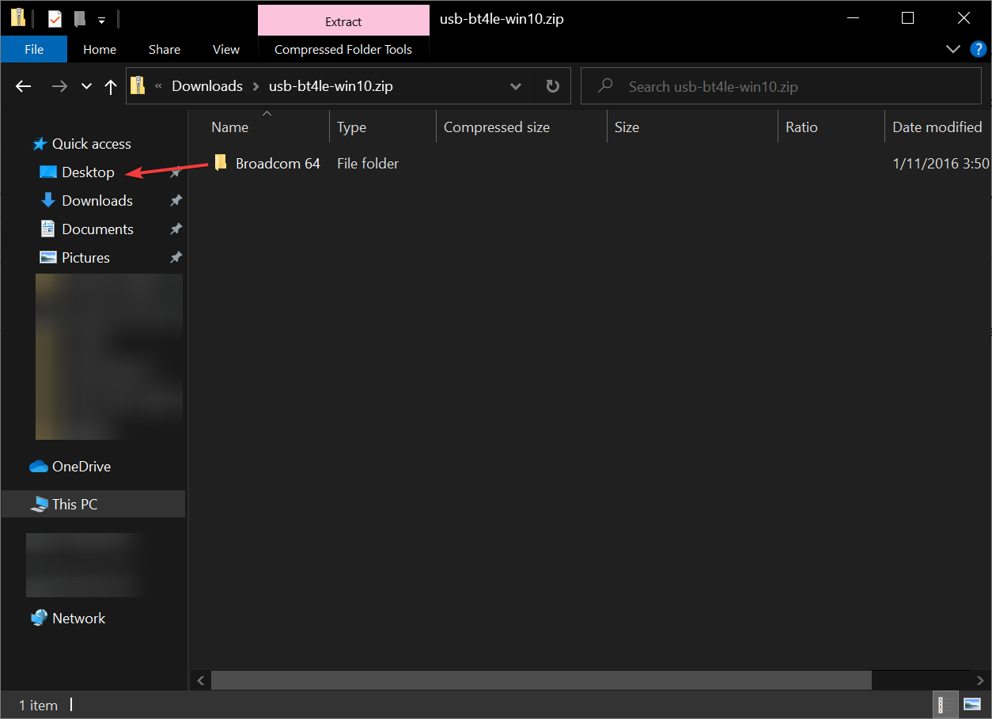Click the Properties icon on the Quick Access Toolbar

[53, 17]
